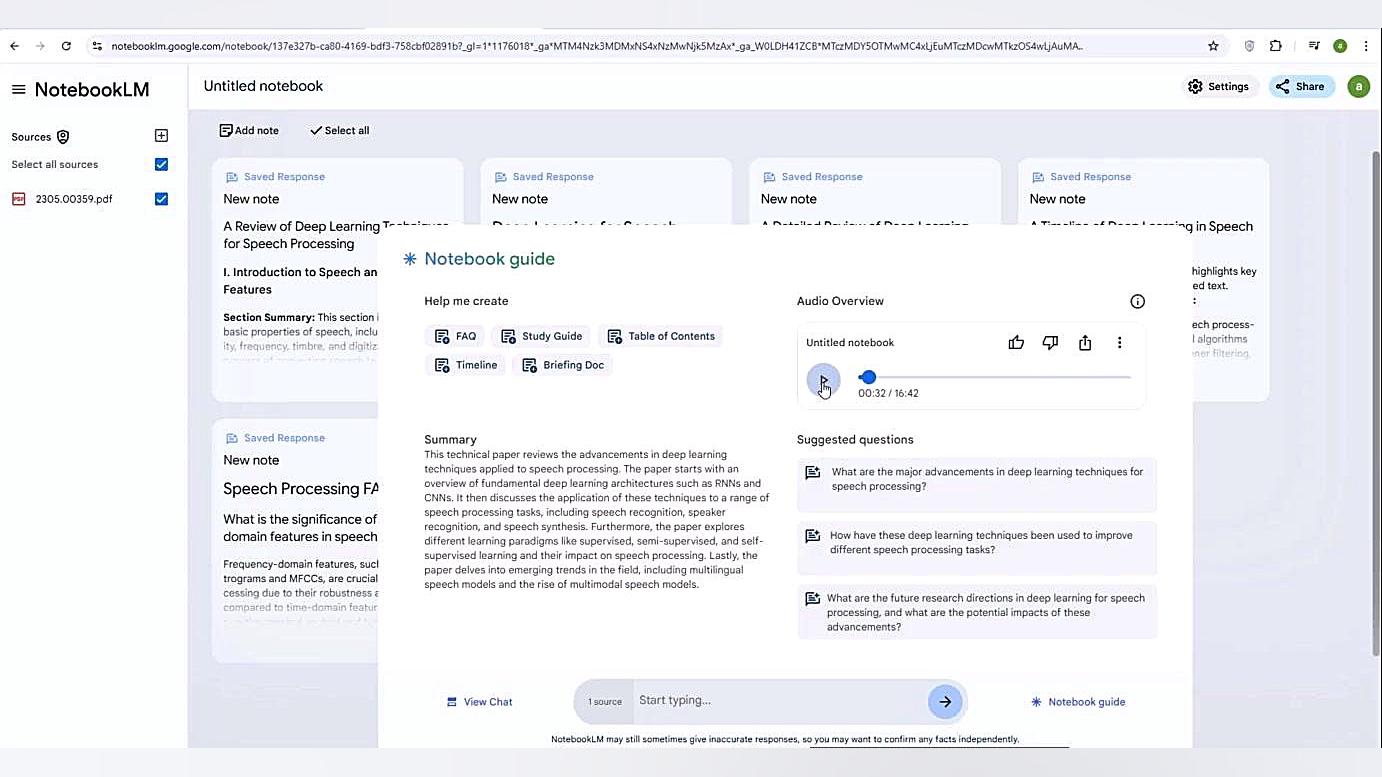The image size is (1382, 777).
Task: Share the notebook
Action: coord(1301,87)
